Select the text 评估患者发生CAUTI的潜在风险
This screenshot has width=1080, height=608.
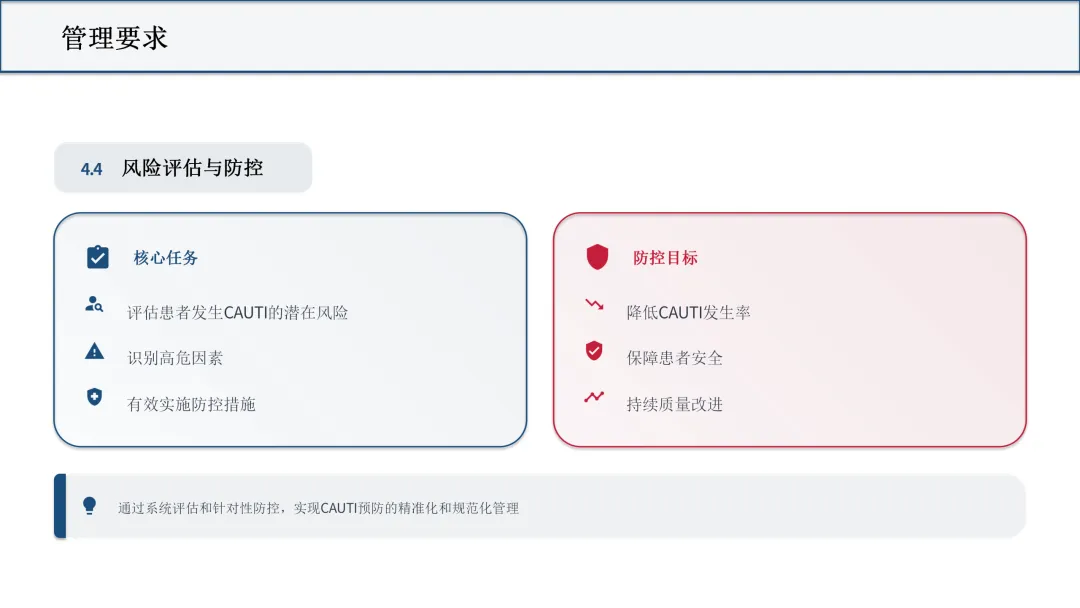coord(238,313)
